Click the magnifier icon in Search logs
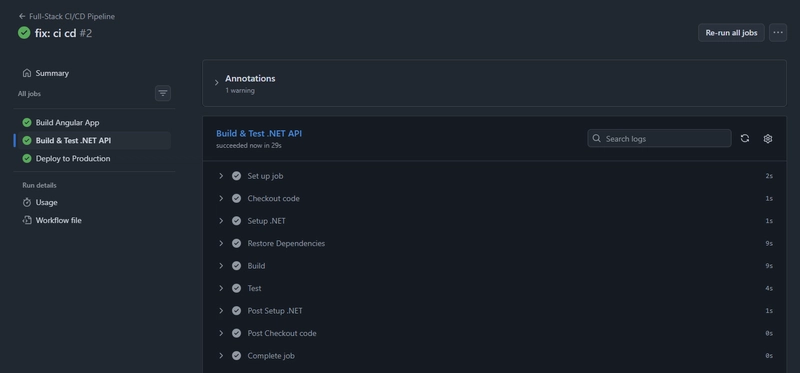 click(x=596, y=138)
